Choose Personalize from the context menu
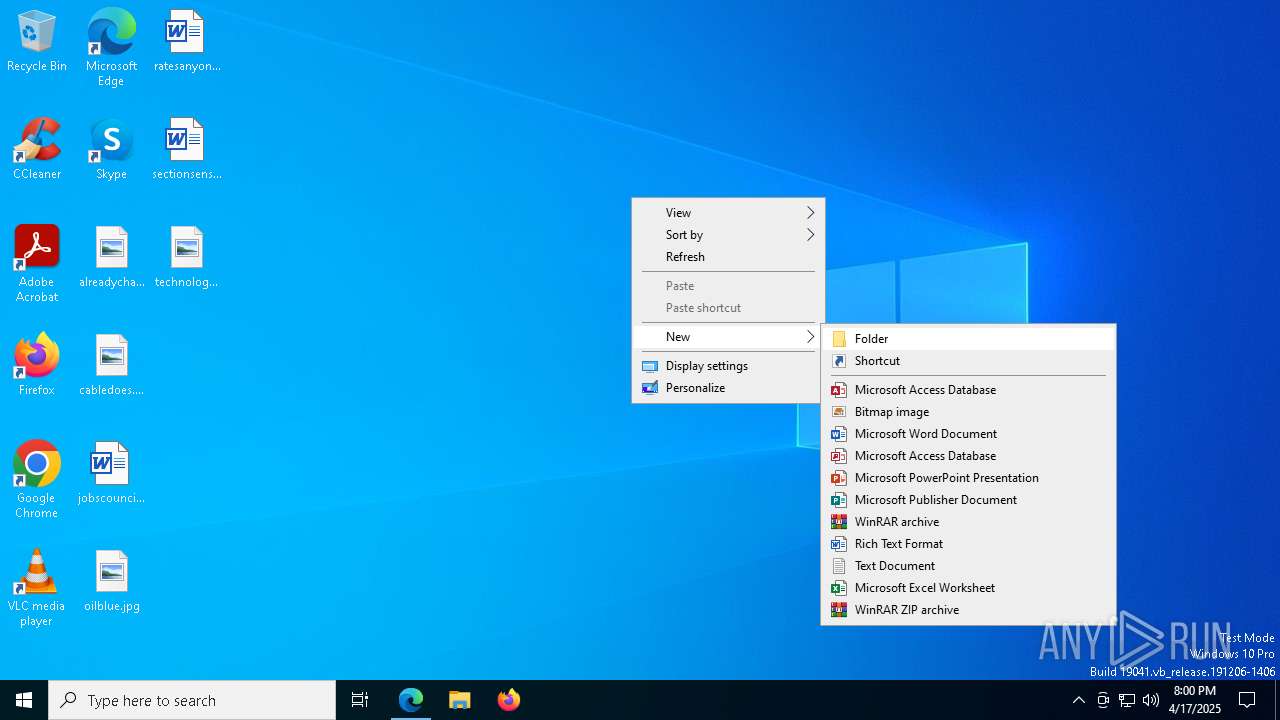Image resolution: width=1280 pixels, height=720 pixels. coord(728,388)
